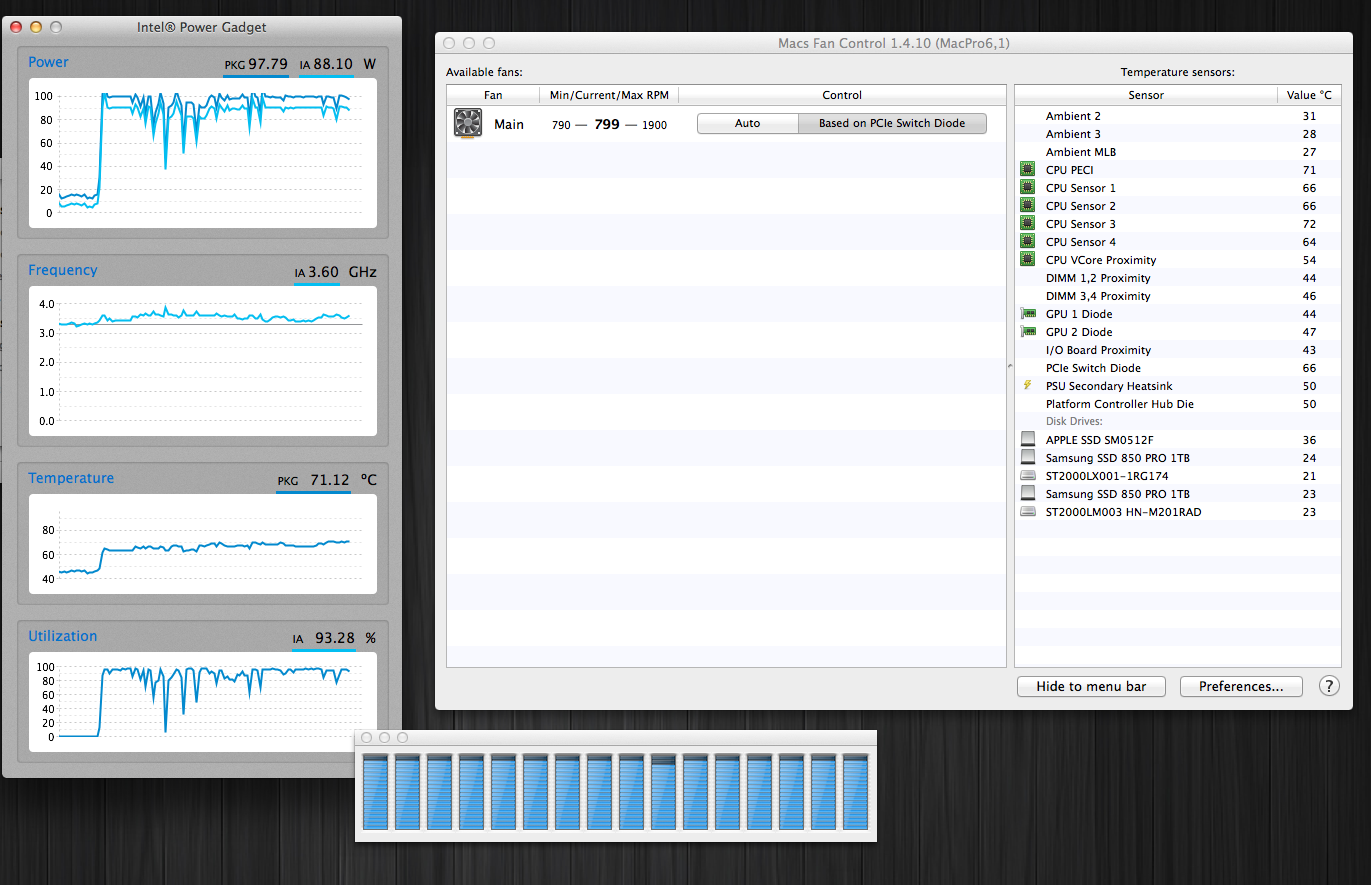The width and height of the screenshot is (1371, 885).
Task: Sort by the Sensor column header
Action: point(1146,95)
